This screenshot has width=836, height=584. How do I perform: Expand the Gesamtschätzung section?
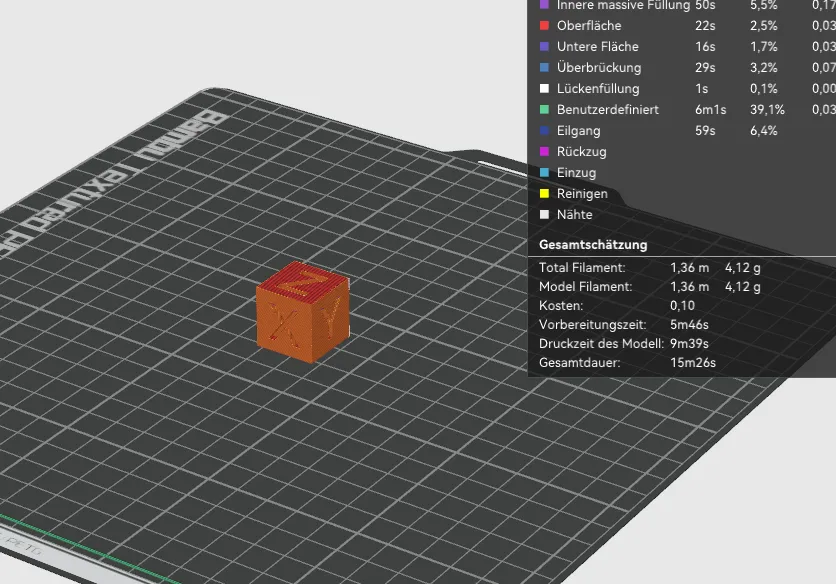pos(592,244)
